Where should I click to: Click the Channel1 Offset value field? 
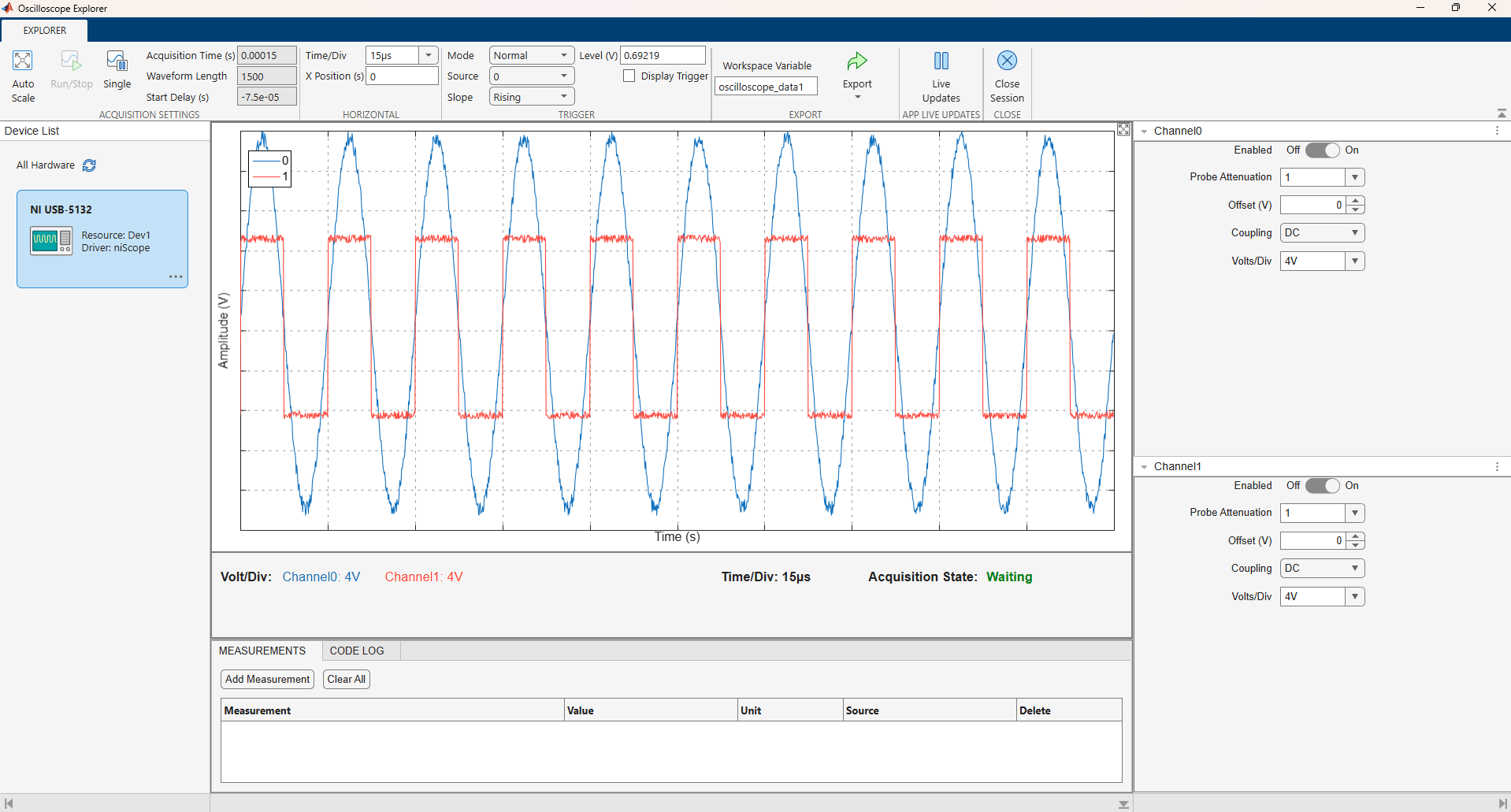(x=1313, y=540)
